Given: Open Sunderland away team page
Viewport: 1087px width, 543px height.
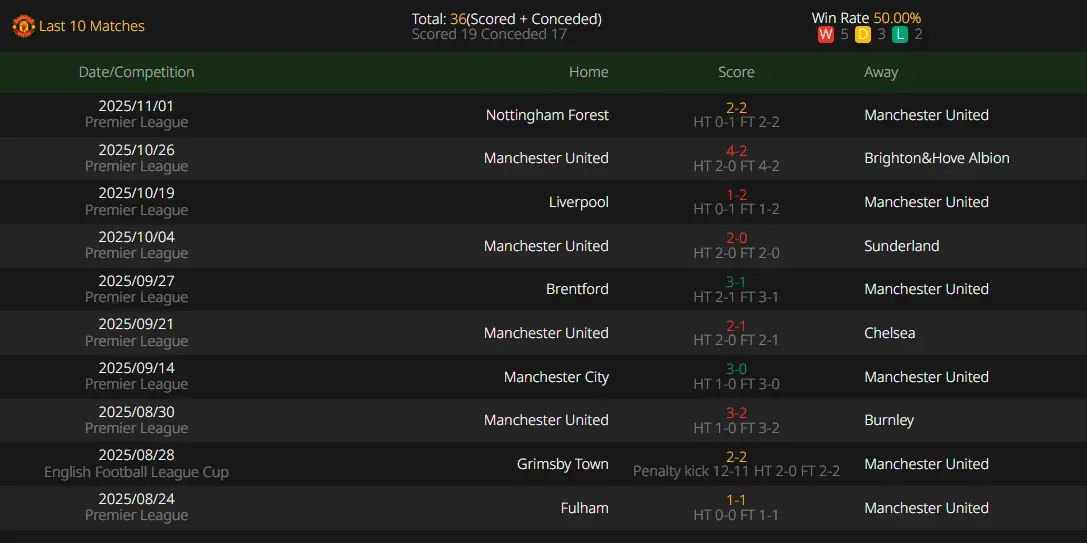Looking at the screenshot, I should click(902, 245).
